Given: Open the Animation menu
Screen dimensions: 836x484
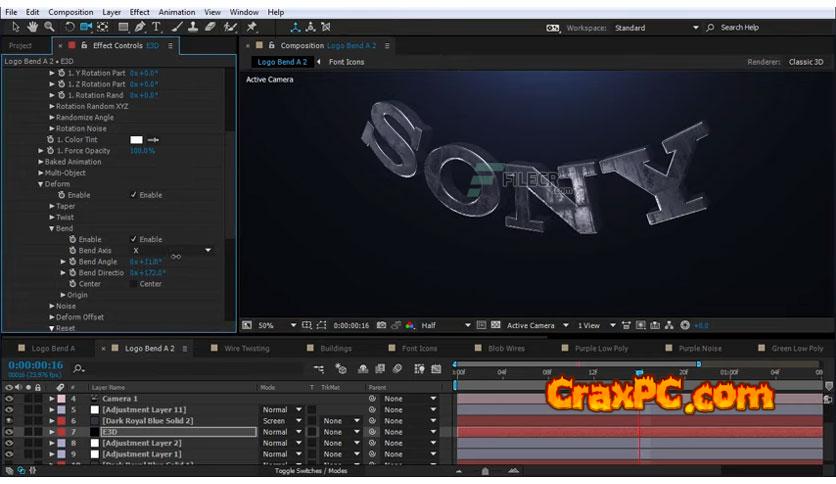Looking at the screenshot, I should tap(176, 12).
